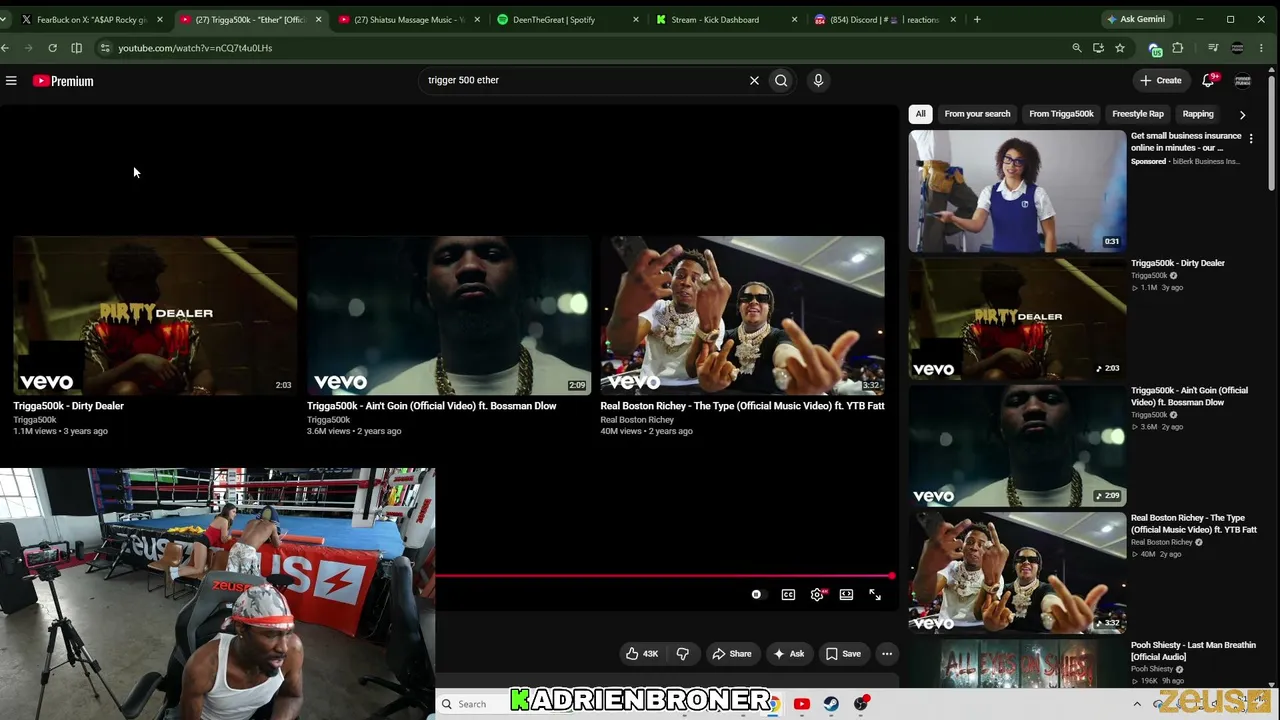Open sidebar Real Boston Richey The Type title

coord(1194,524)
